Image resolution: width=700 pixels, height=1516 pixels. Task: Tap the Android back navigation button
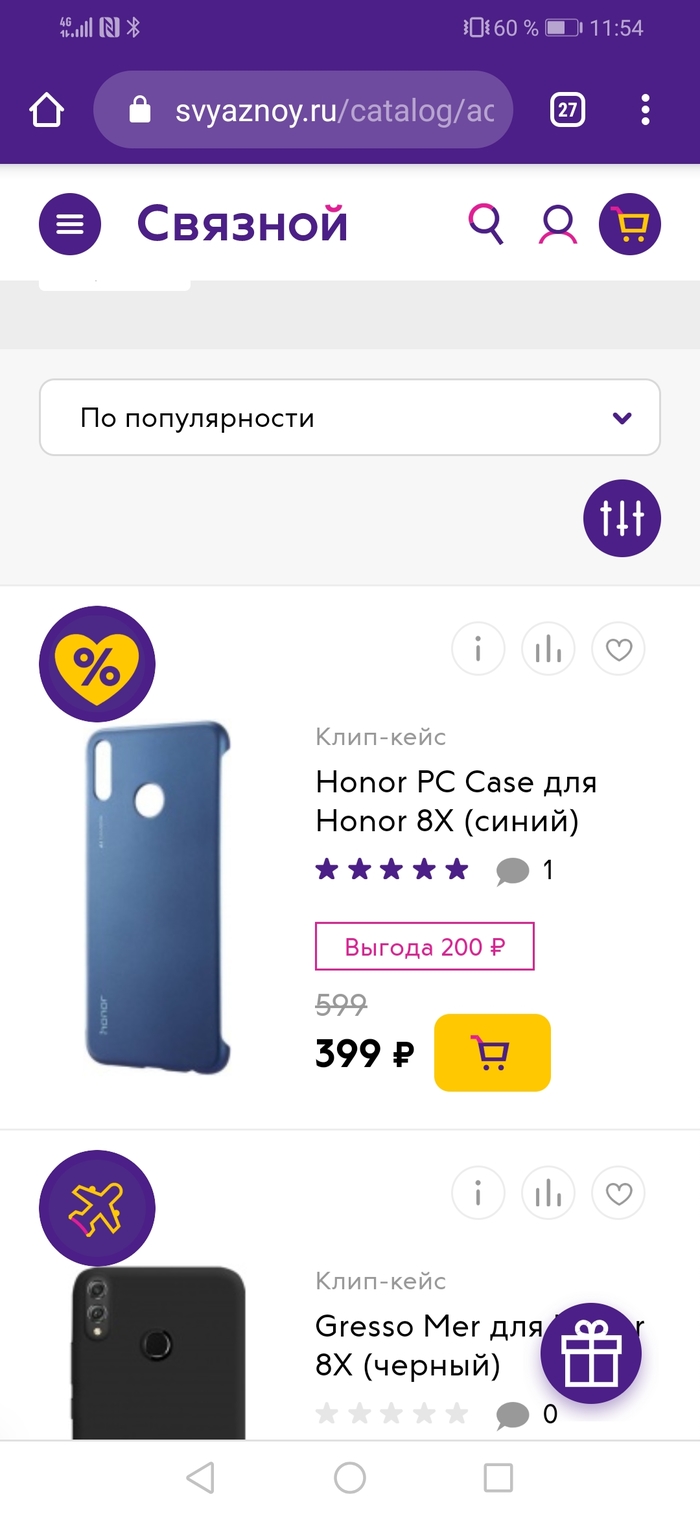[201, 1477]
